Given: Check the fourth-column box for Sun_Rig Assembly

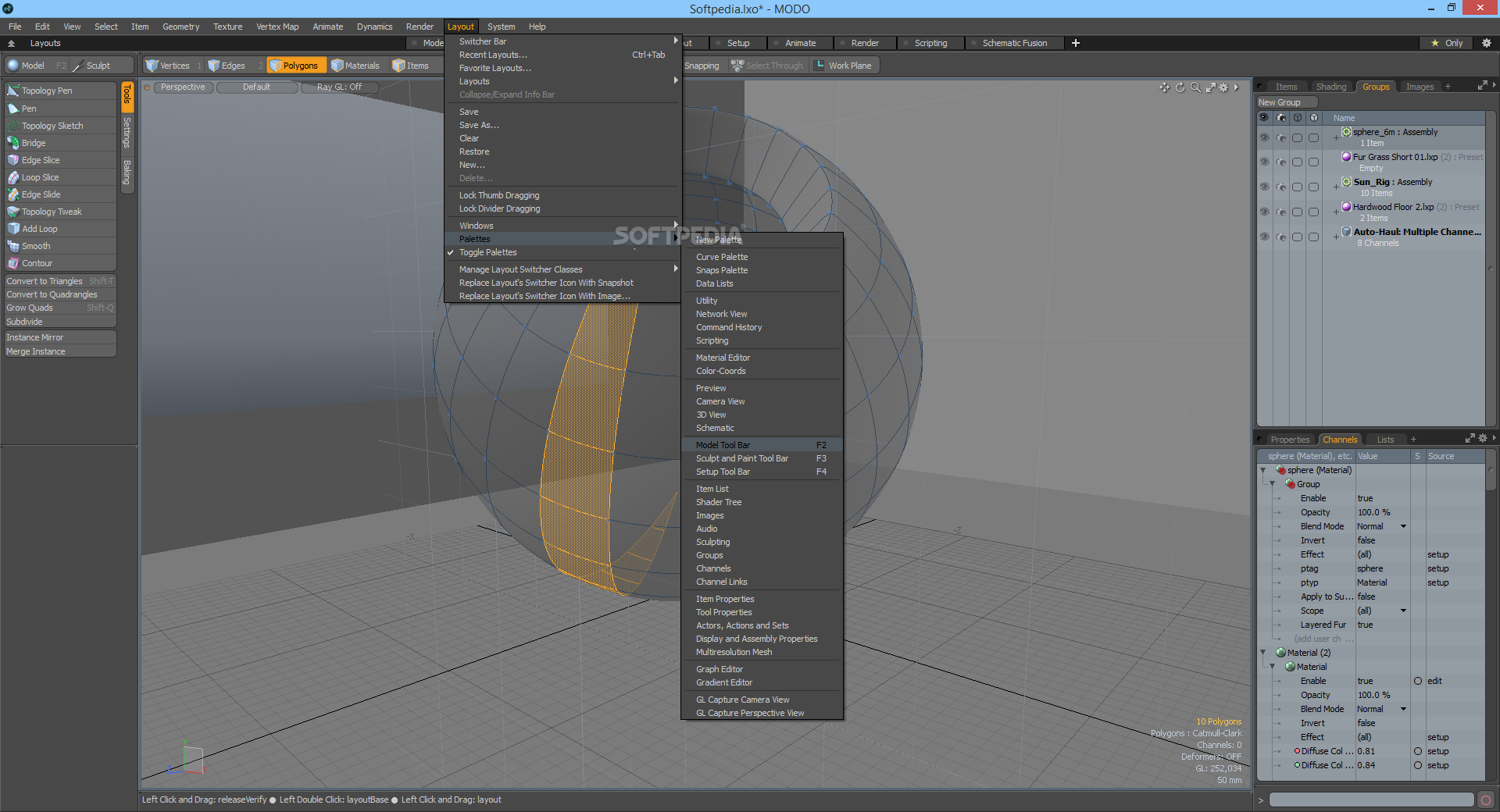Looking at the screenshot, I should click(x=1313, y=187).
